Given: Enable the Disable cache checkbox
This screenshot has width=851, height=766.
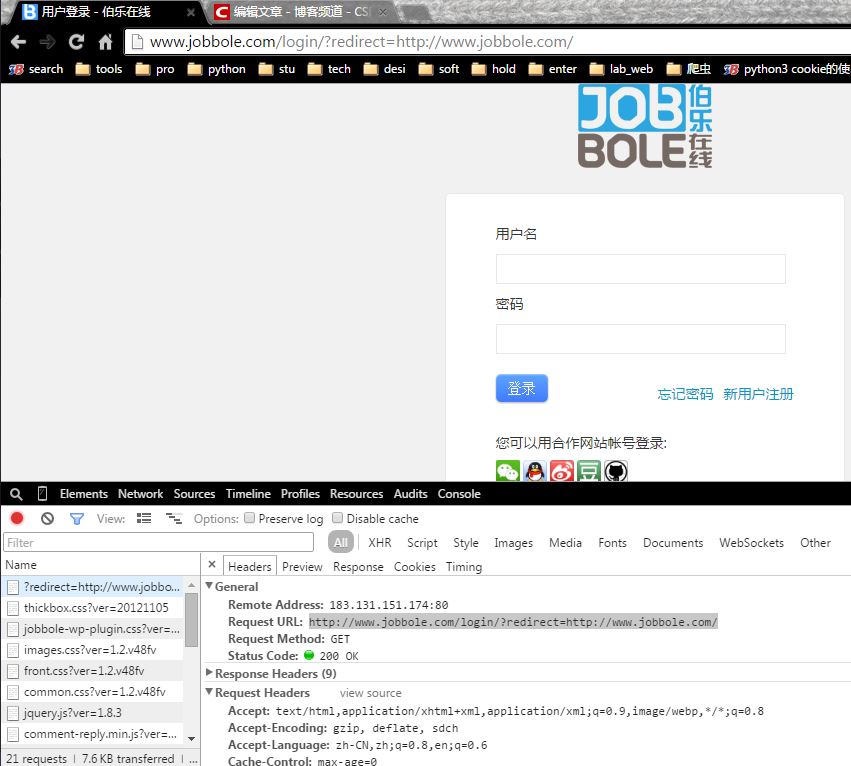Looking at the screenshot, I should click(x=338, y=518).
